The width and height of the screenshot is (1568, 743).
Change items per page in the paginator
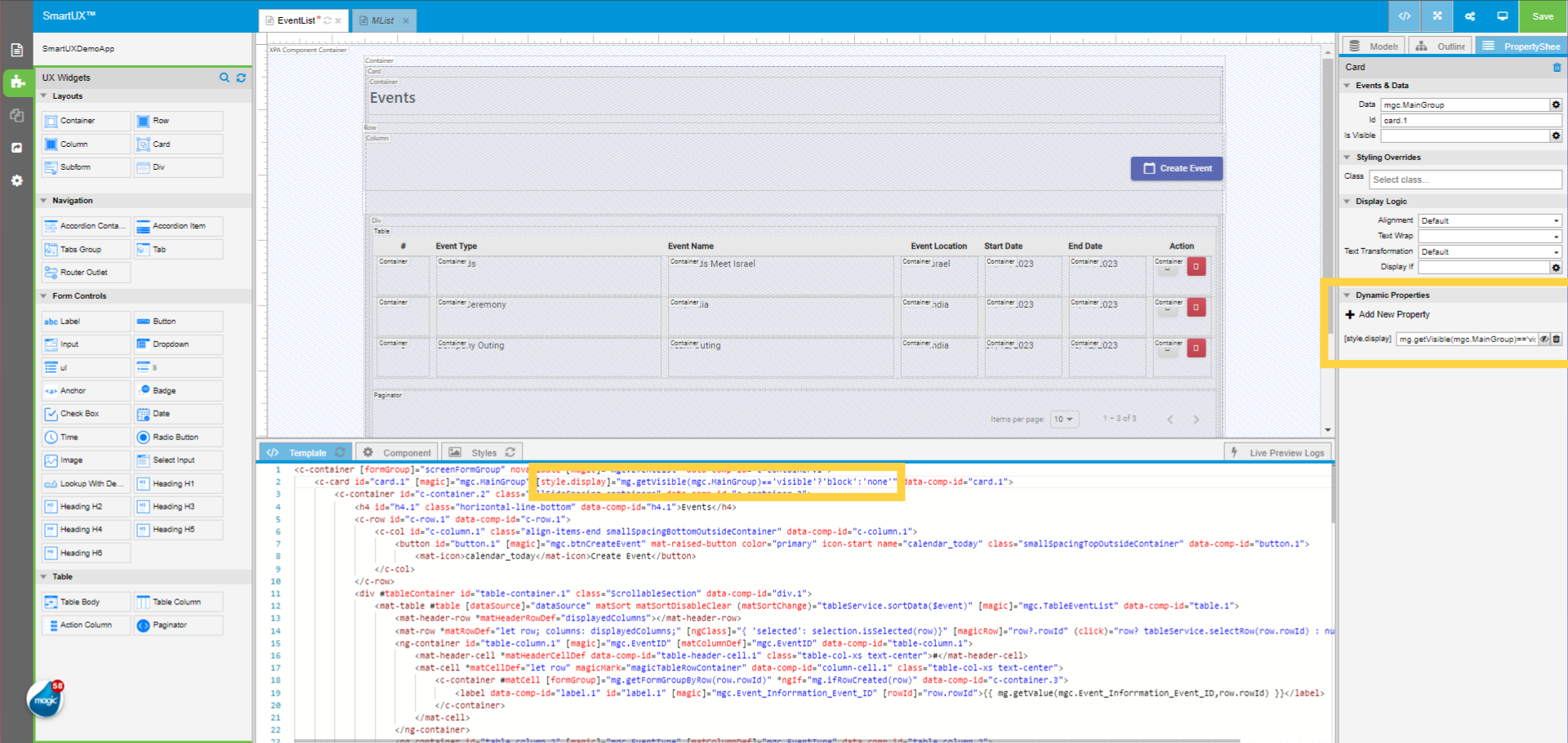pyautogui.click(x=1064, y=418)
